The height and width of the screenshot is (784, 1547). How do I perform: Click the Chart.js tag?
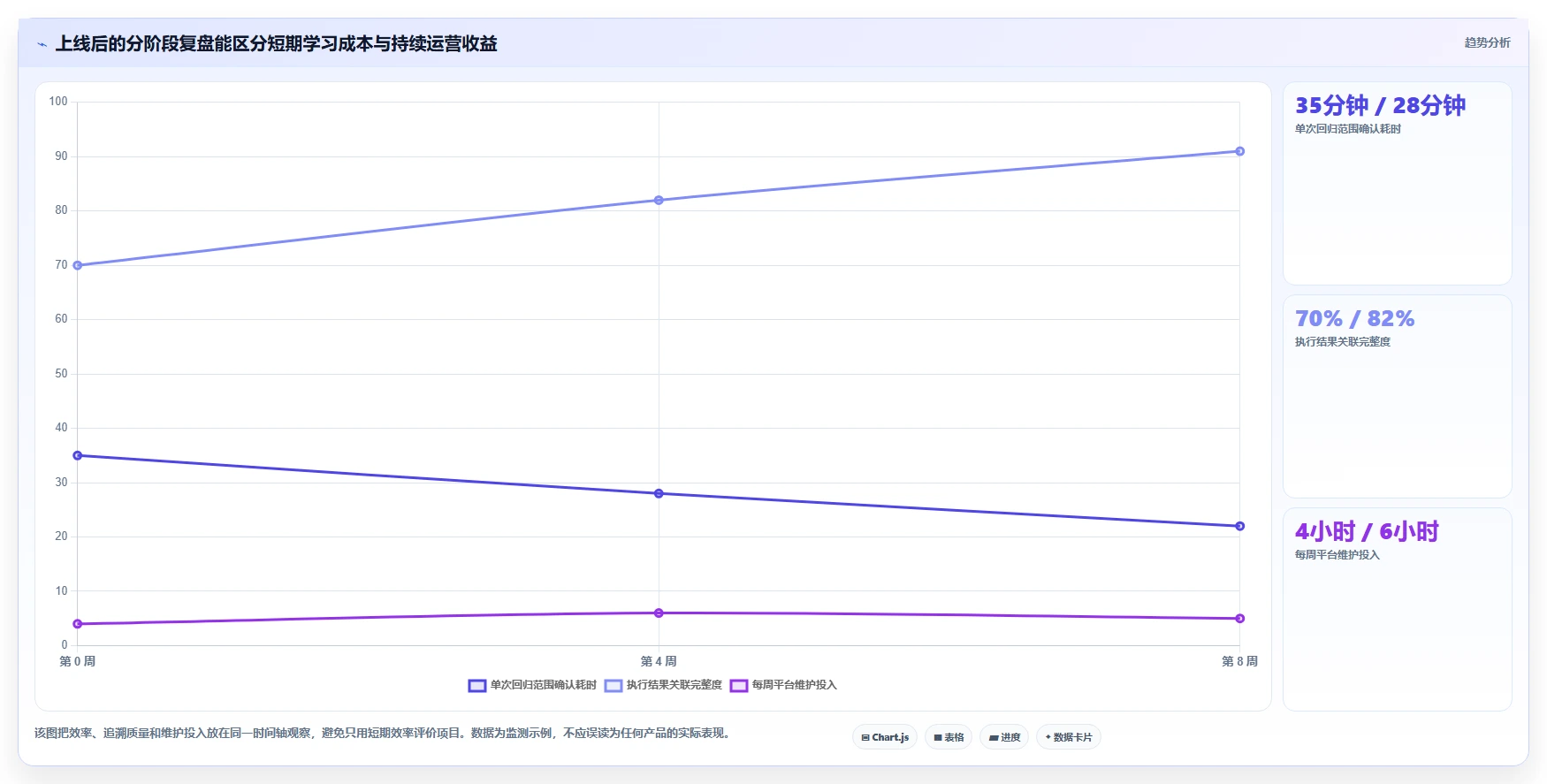[885, 737]
